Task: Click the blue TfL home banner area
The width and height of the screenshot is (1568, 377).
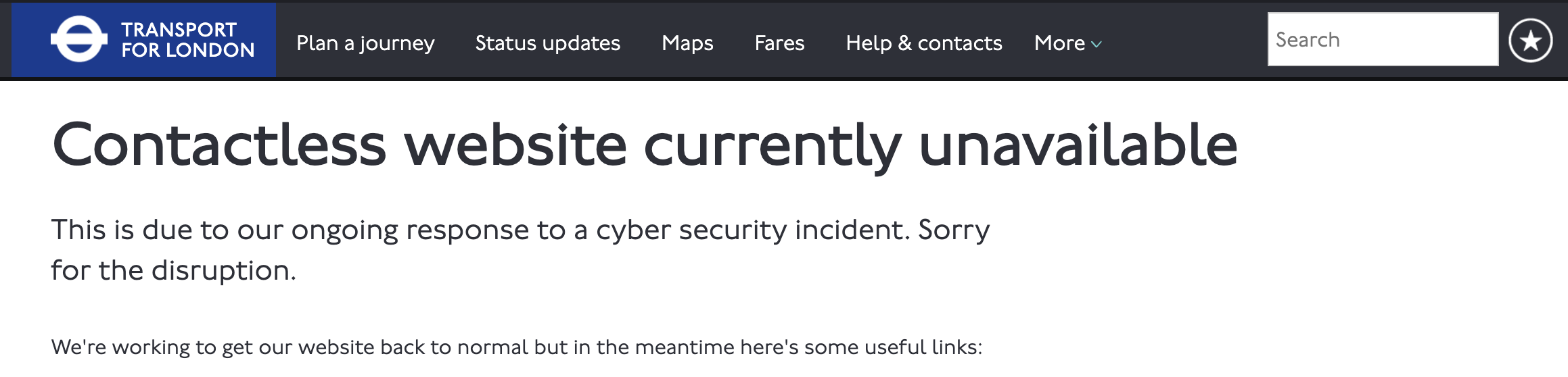Action: [x=143, y=40]
